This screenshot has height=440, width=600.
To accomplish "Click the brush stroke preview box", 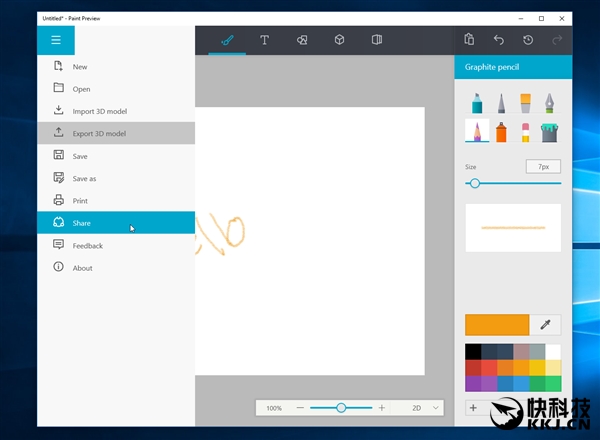I will pyautogui.click(x=513, y=228).
